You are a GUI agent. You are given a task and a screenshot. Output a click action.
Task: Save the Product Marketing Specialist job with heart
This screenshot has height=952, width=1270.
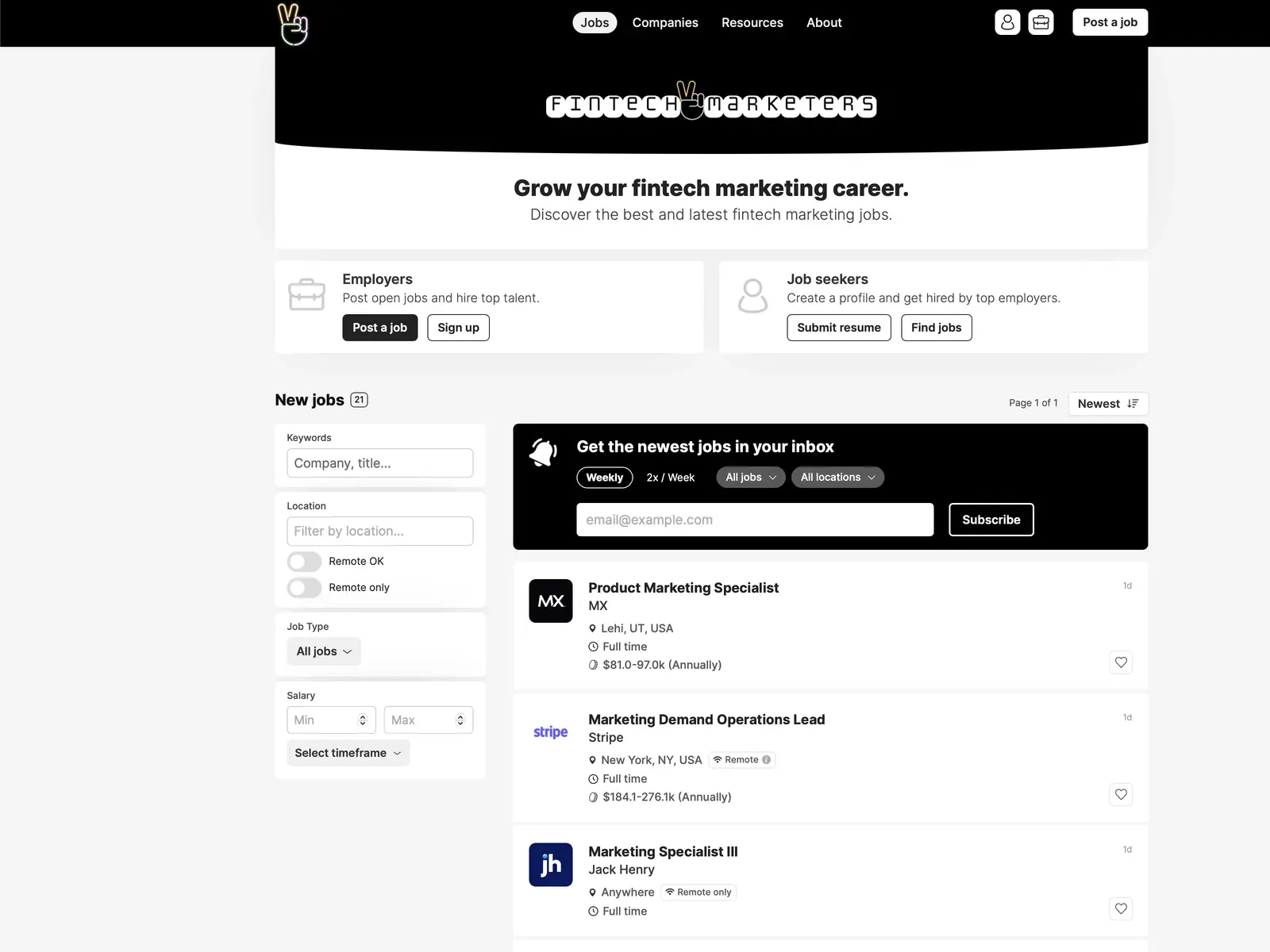[x=1121, y=662]
